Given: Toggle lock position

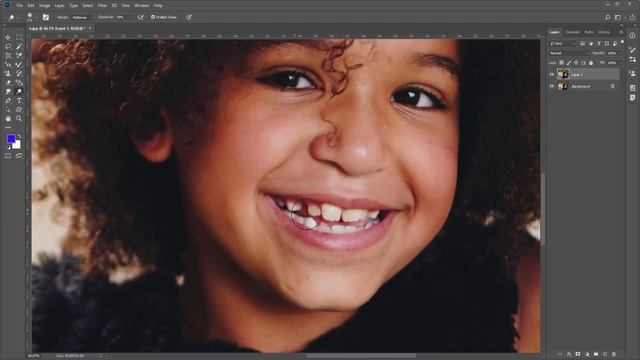Looking at the screenshot, I should click(576, 63).
